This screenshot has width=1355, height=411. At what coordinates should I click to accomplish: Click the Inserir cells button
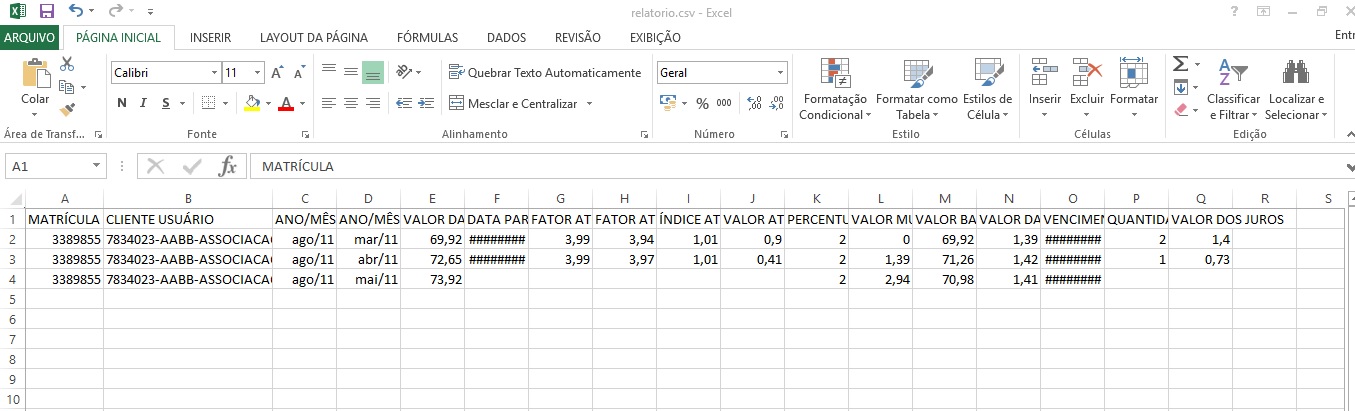(1045, 89)
